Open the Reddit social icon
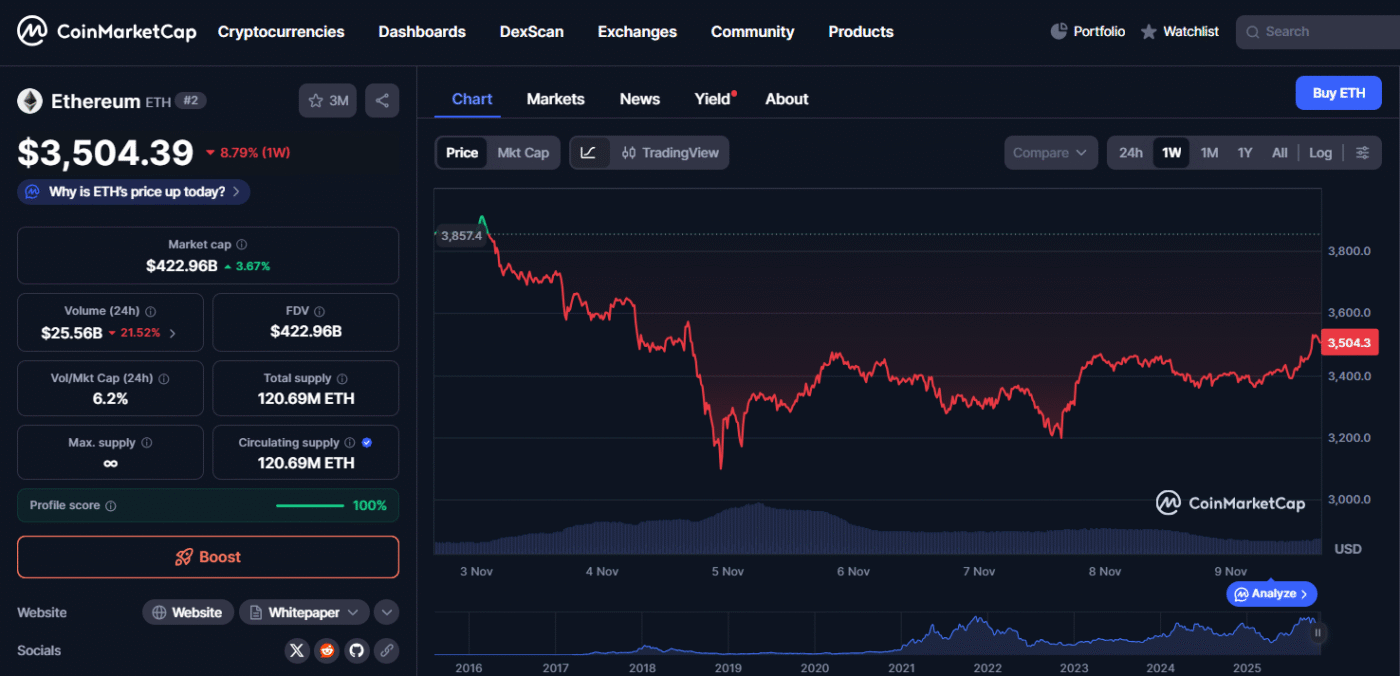Viewport: 1400px width, 676px height. pyautogui.click(x=327, y=651)
